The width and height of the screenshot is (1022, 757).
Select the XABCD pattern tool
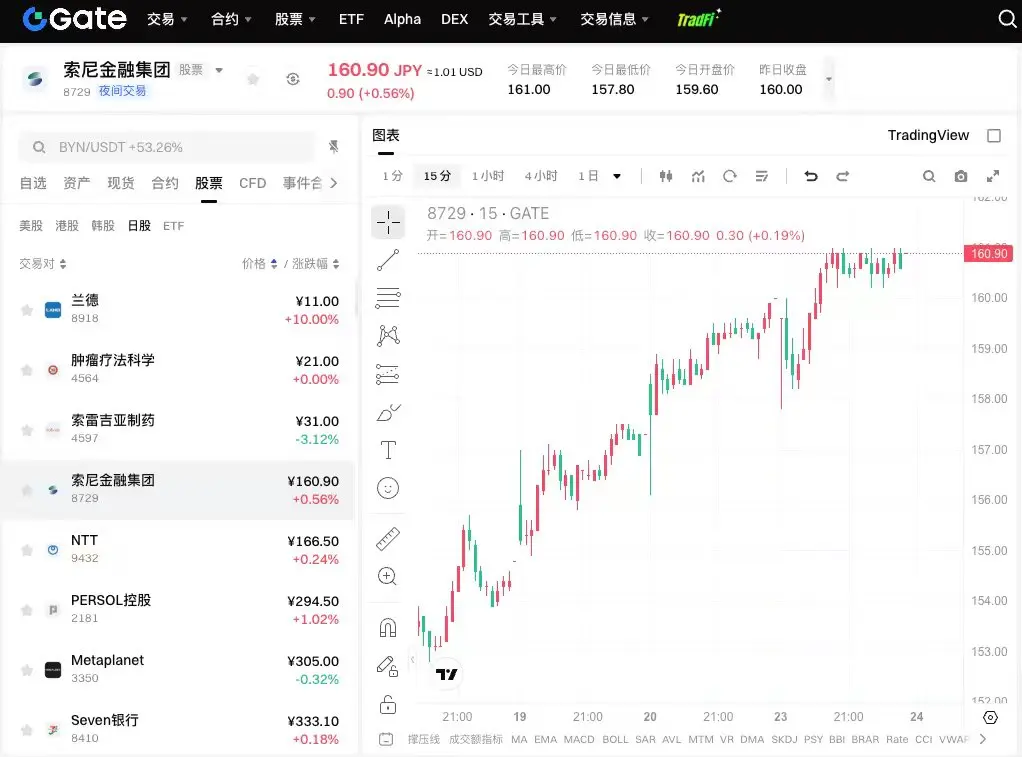click(x=388, y=336)
